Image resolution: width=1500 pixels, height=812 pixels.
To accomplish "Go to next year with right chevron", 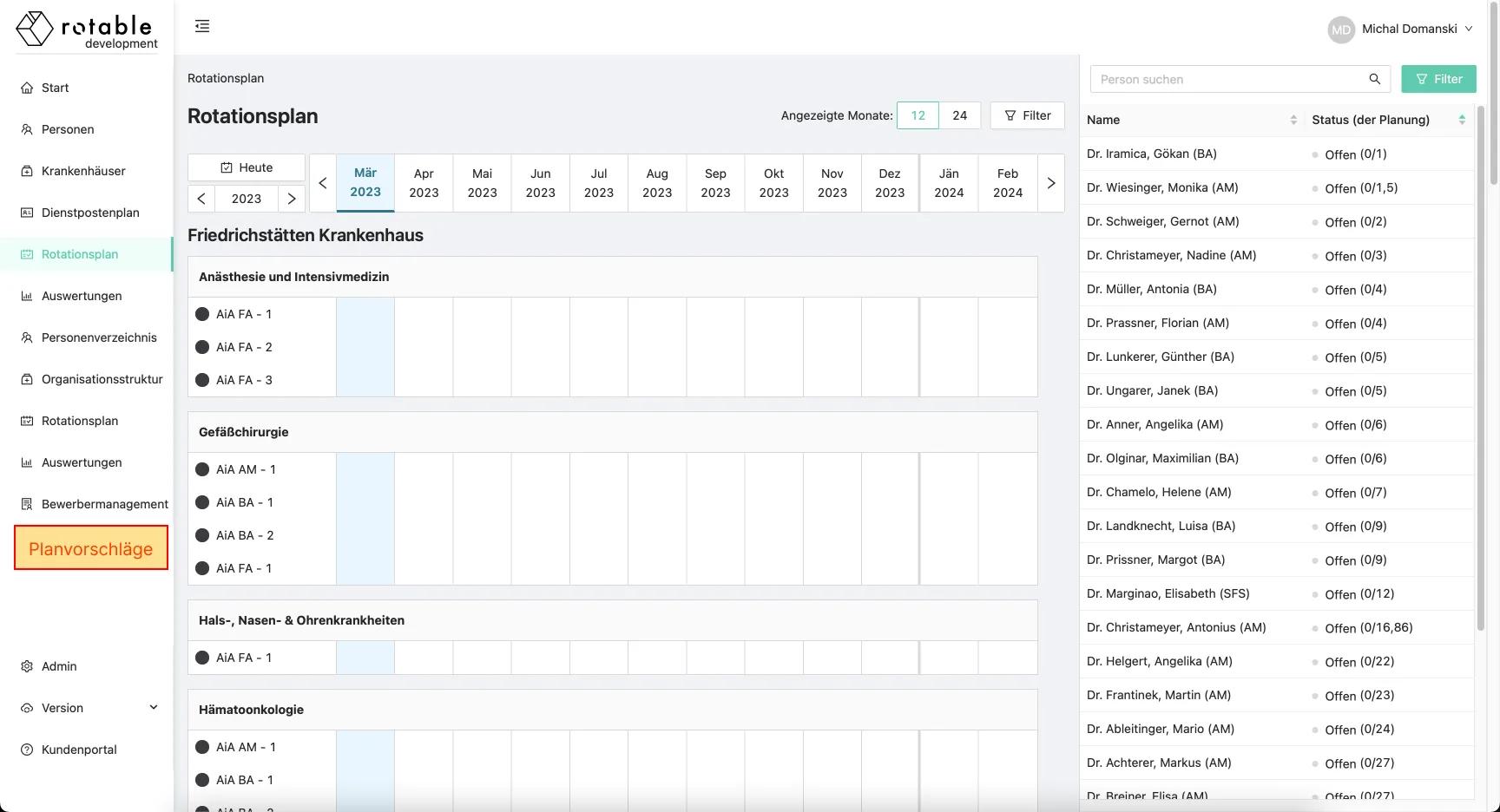I will click(x=292, y=199).
